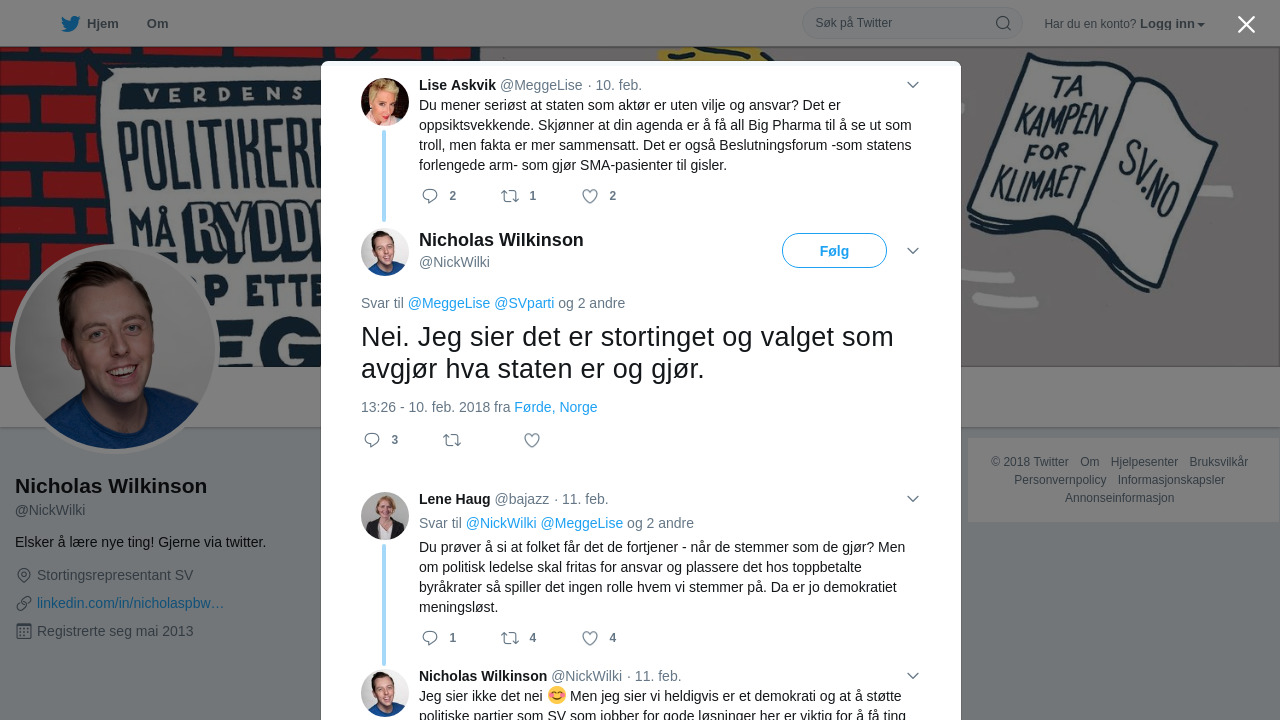1280x720 pixels.
Task: Reply to the main Nicholas Wilkinson tweet
Action: pos(372,440)
